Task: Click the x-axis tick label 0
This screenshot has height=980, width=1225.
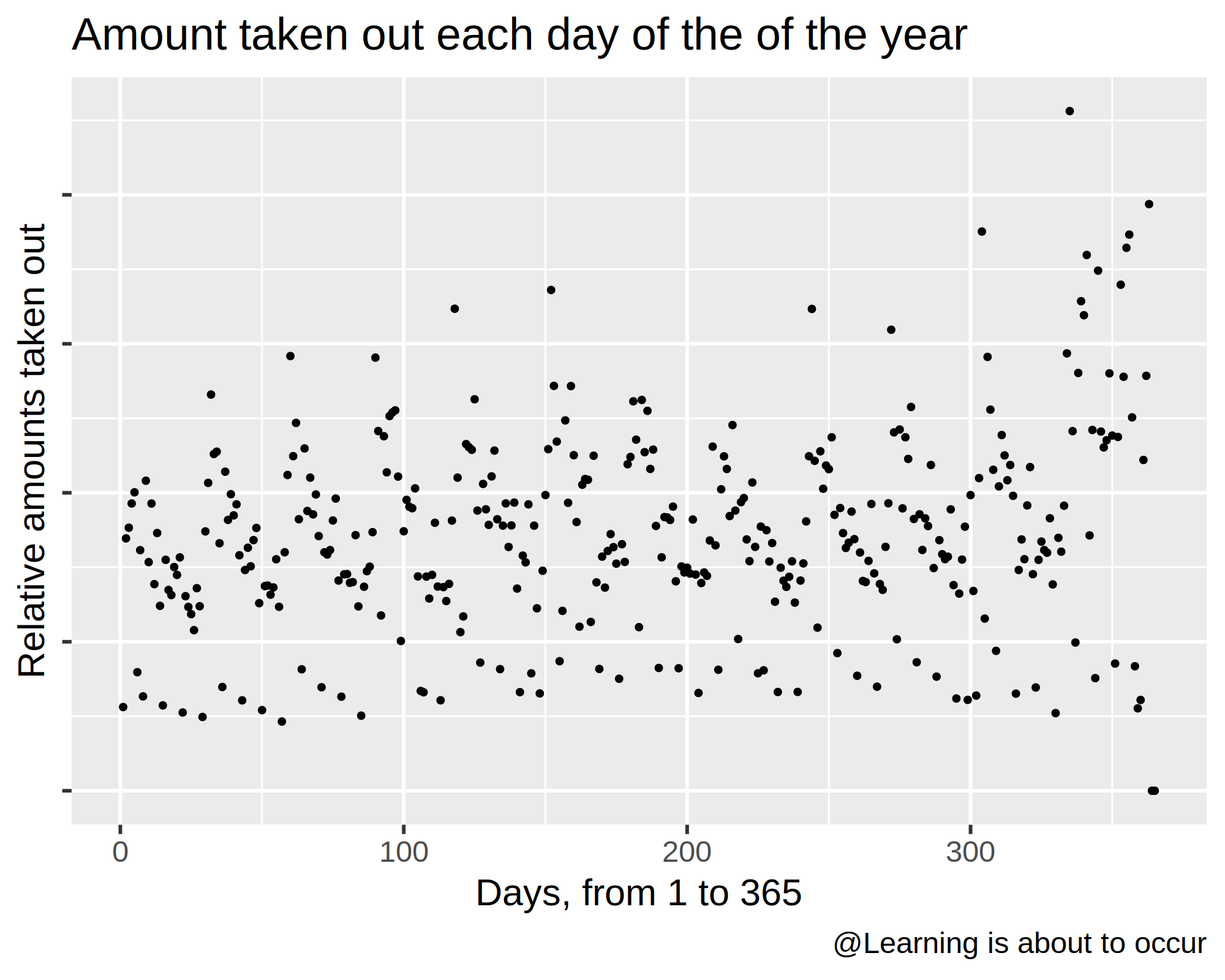Action: click(x=121, y=853)
